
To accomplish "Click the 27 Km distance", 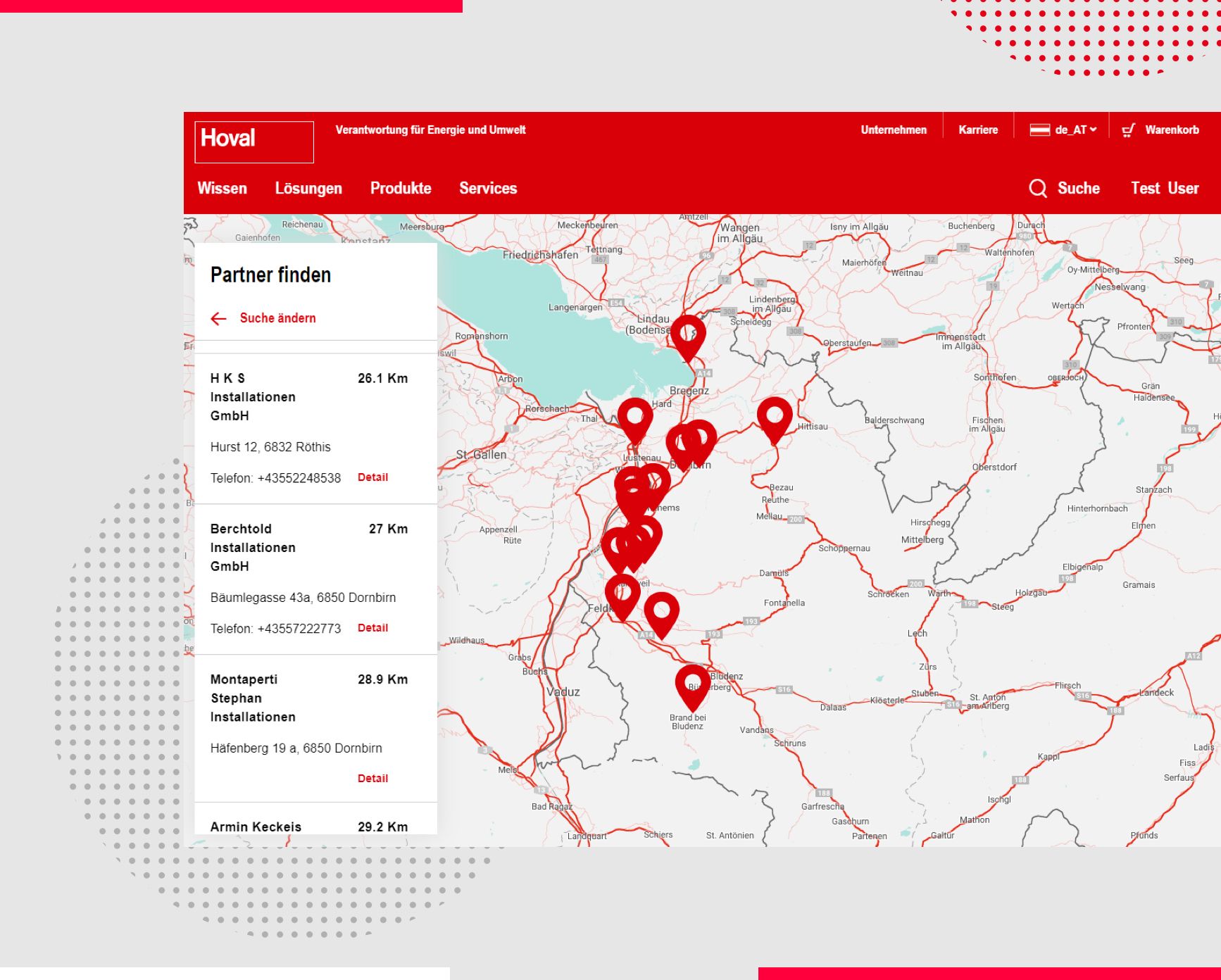I will tap(388, 529).
